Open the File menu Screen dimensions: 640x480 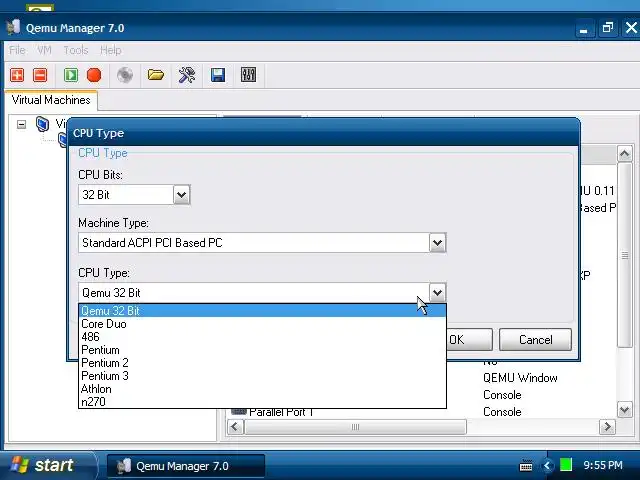17,50
